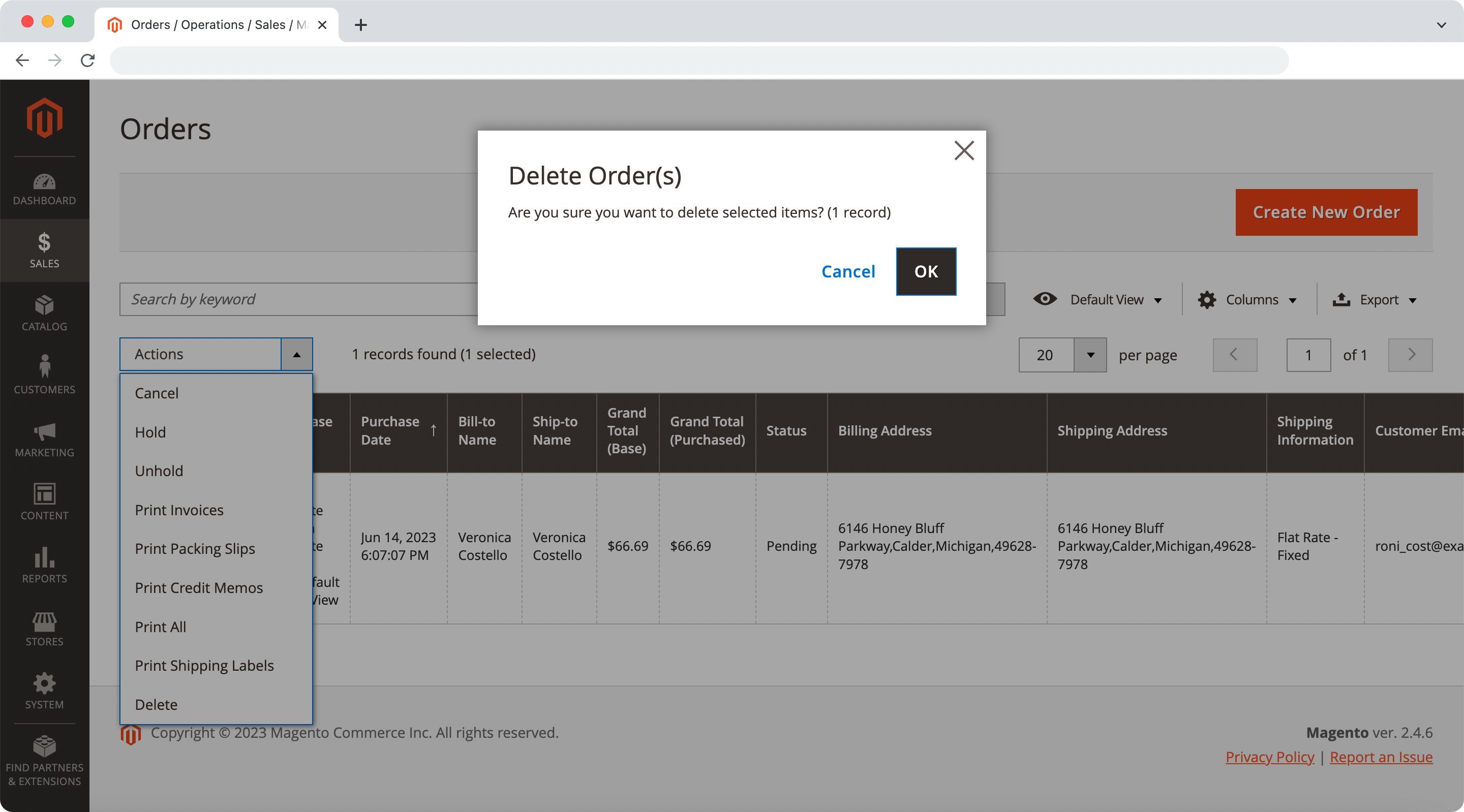This screenshot has width=1464, height=812.
Task: Choose Print Shipping Labels in the Actions menu
Action: [204, 665]
